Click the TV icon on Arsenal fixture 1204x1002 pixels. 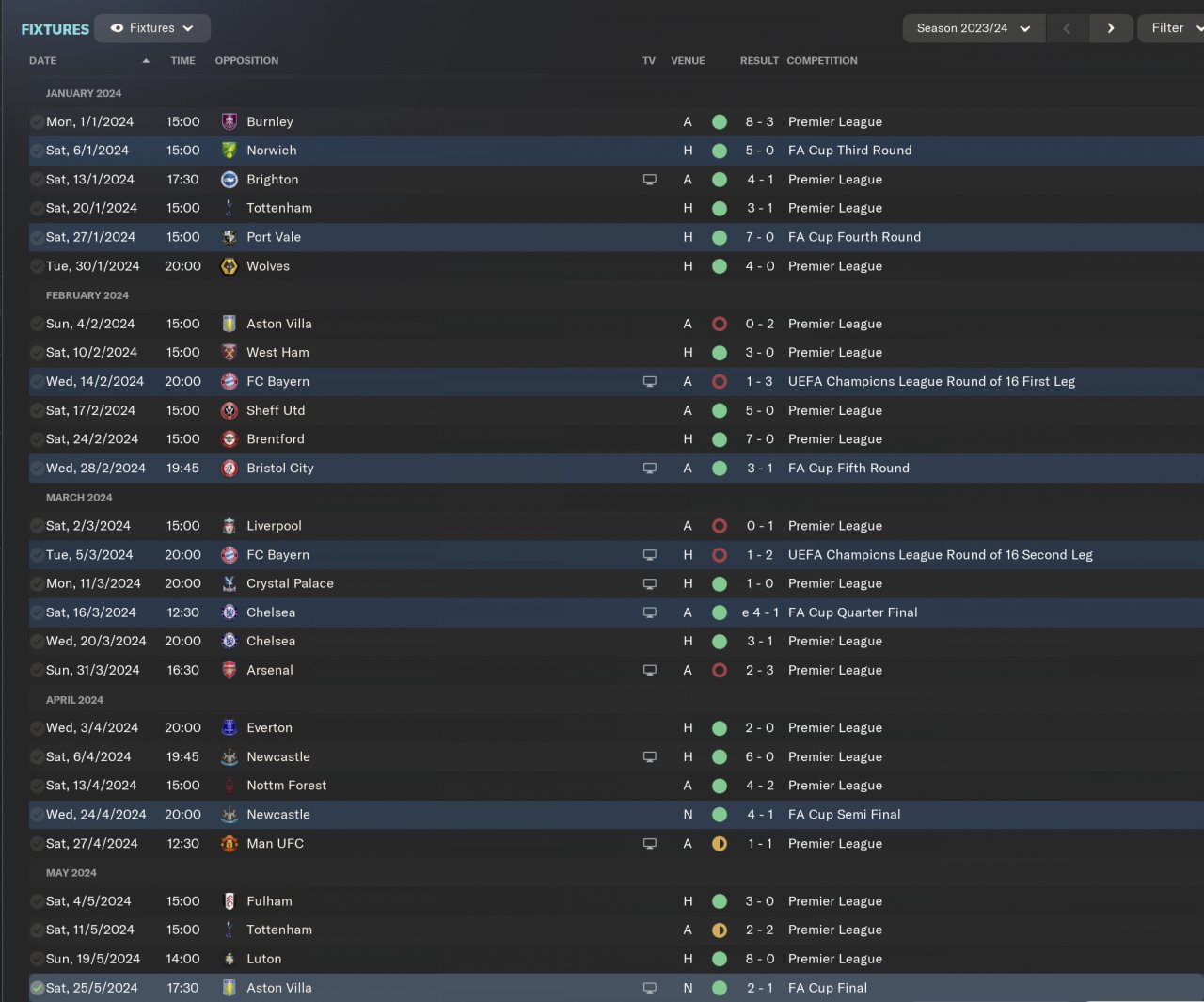click(x=649, y=670)
